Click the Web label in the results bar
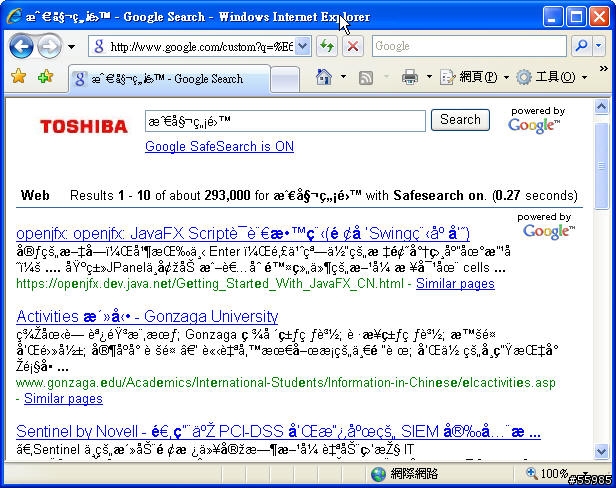616x488 pixels. pyautogui.click(x=35, y=195)
